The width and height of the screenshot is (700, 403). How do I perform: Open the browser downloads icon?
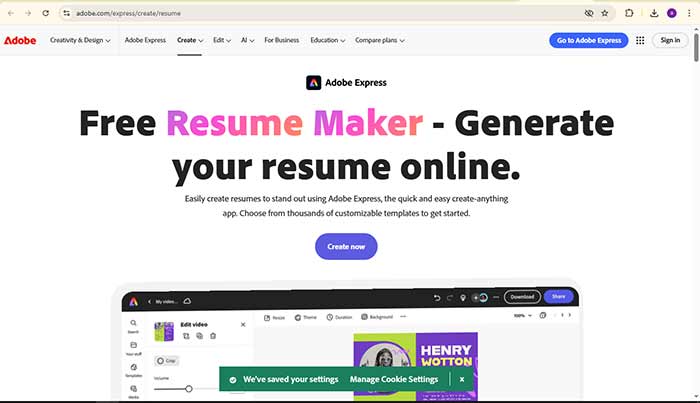[654, 13]
